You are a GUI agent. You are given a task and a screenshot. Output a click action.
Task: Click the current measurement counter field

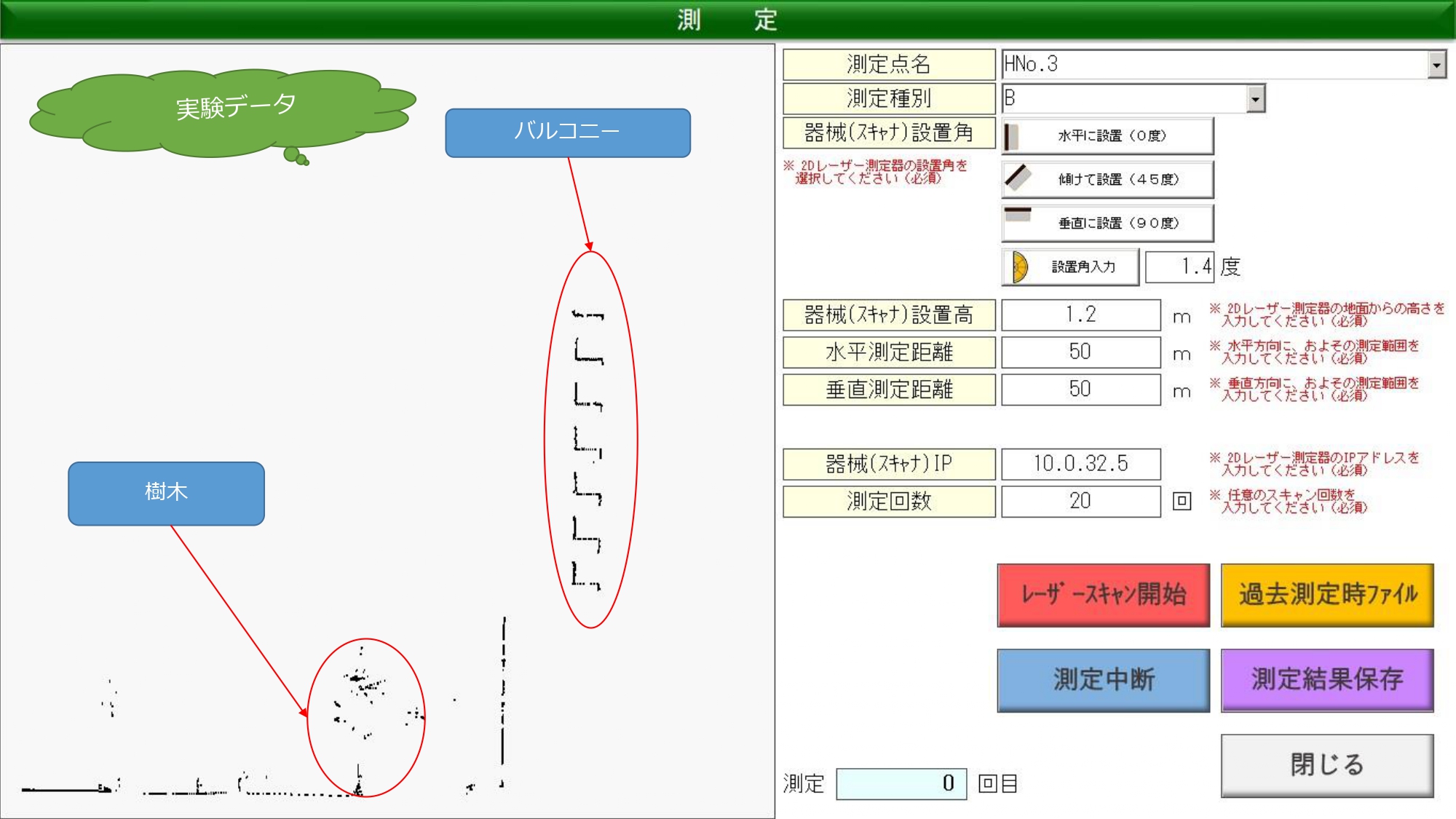click(901, 783)
